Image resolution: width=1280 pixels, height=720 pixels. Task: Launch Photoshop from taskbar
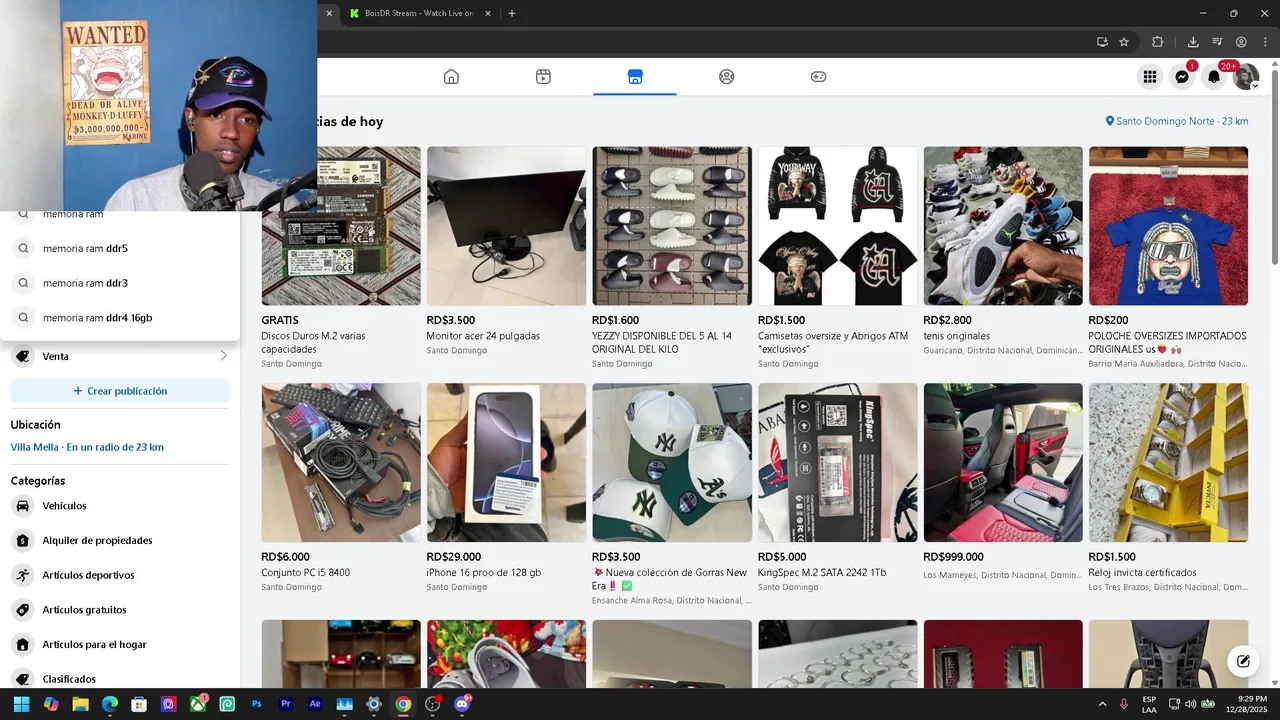pos(257,704)
